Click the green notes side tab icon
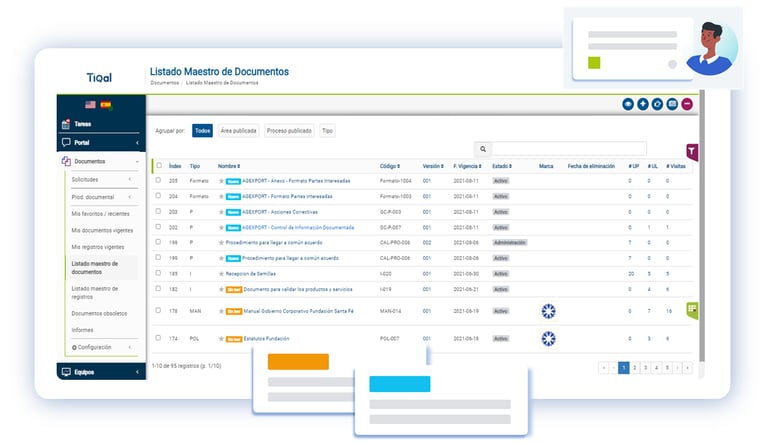The height and width of the screenshot is (443, 768). (691, 310)
